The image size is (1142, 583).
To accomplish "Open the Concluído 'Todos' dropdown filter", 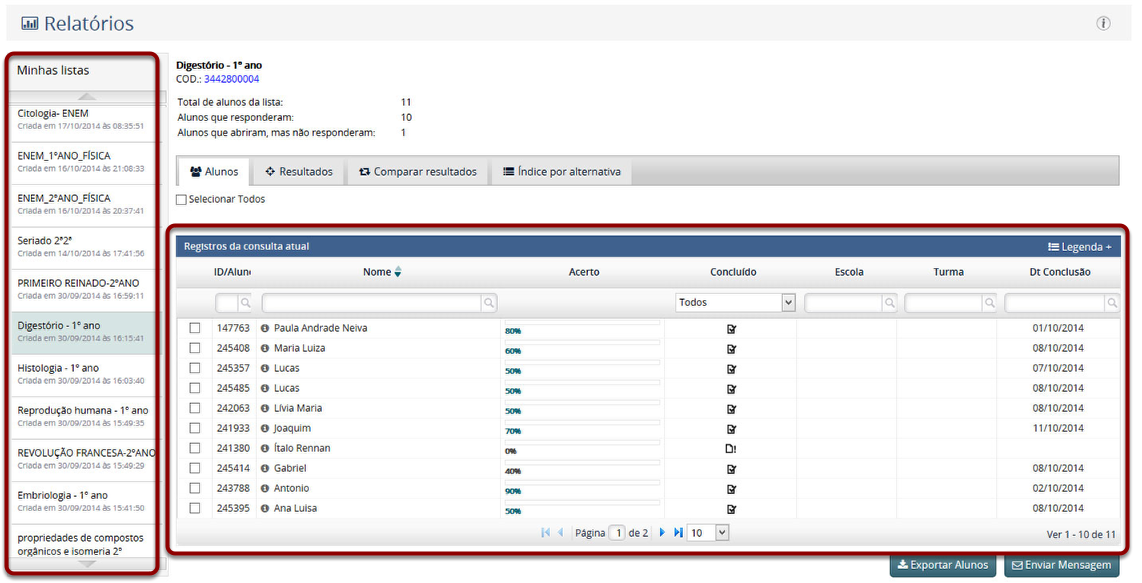I will click(x=735, y=303).
